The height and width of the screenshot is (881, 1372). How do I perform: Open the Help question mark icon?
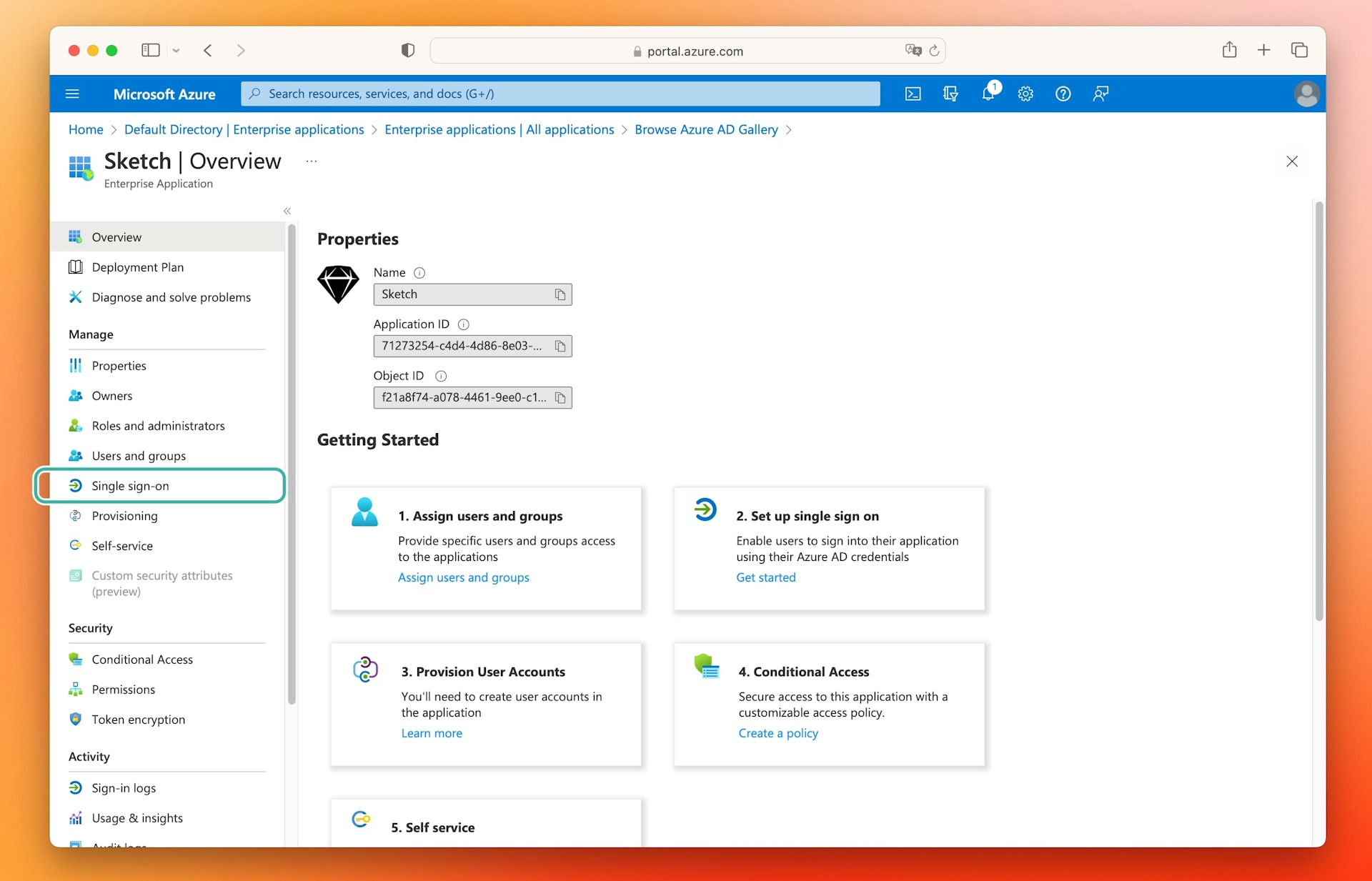tap(1063, 94)
